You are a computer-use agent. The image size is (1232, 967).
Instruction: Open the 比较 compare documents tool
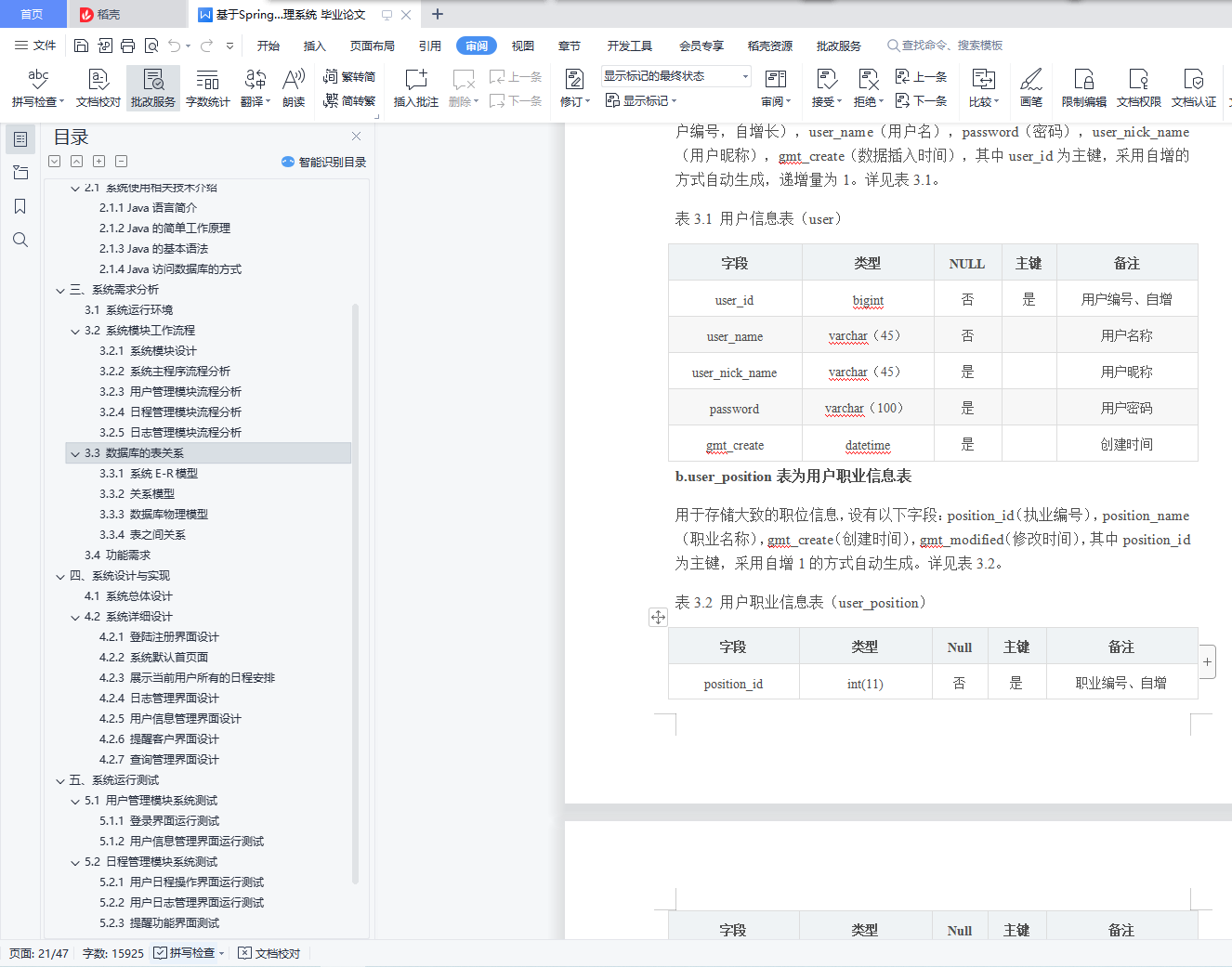click(983, 88)
